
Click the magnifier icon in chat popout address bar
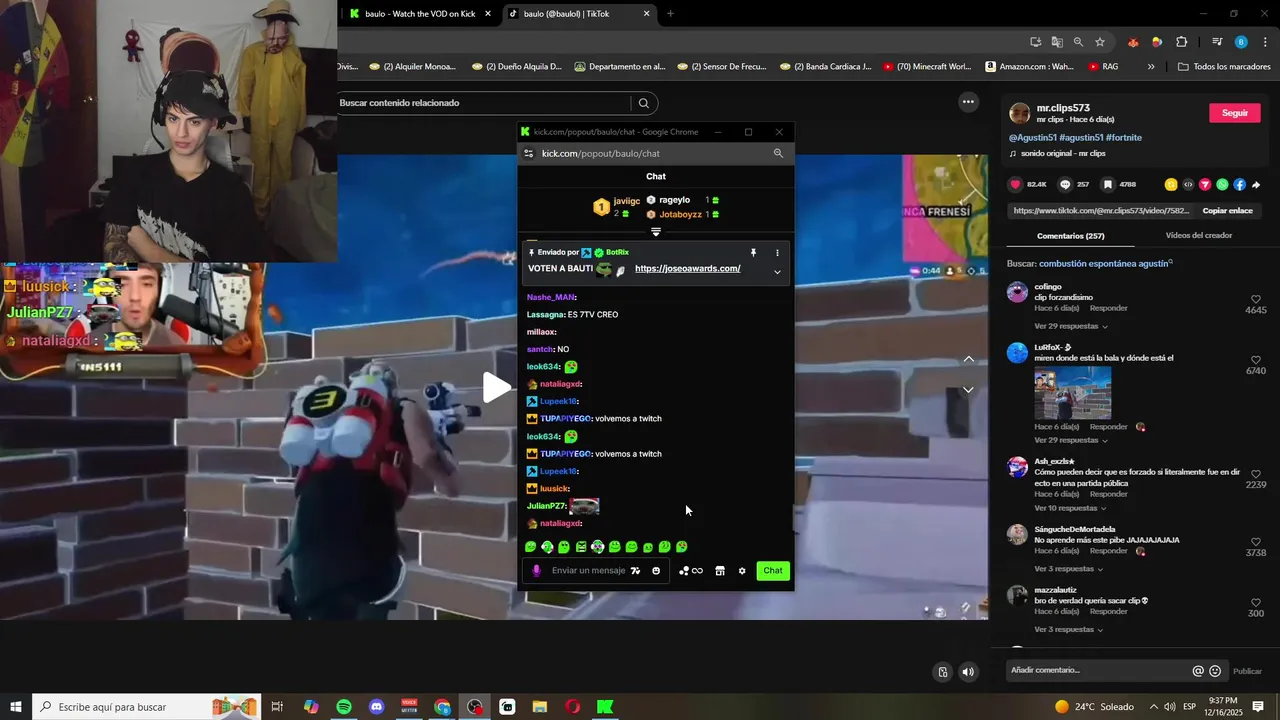[x=778, y=153]
